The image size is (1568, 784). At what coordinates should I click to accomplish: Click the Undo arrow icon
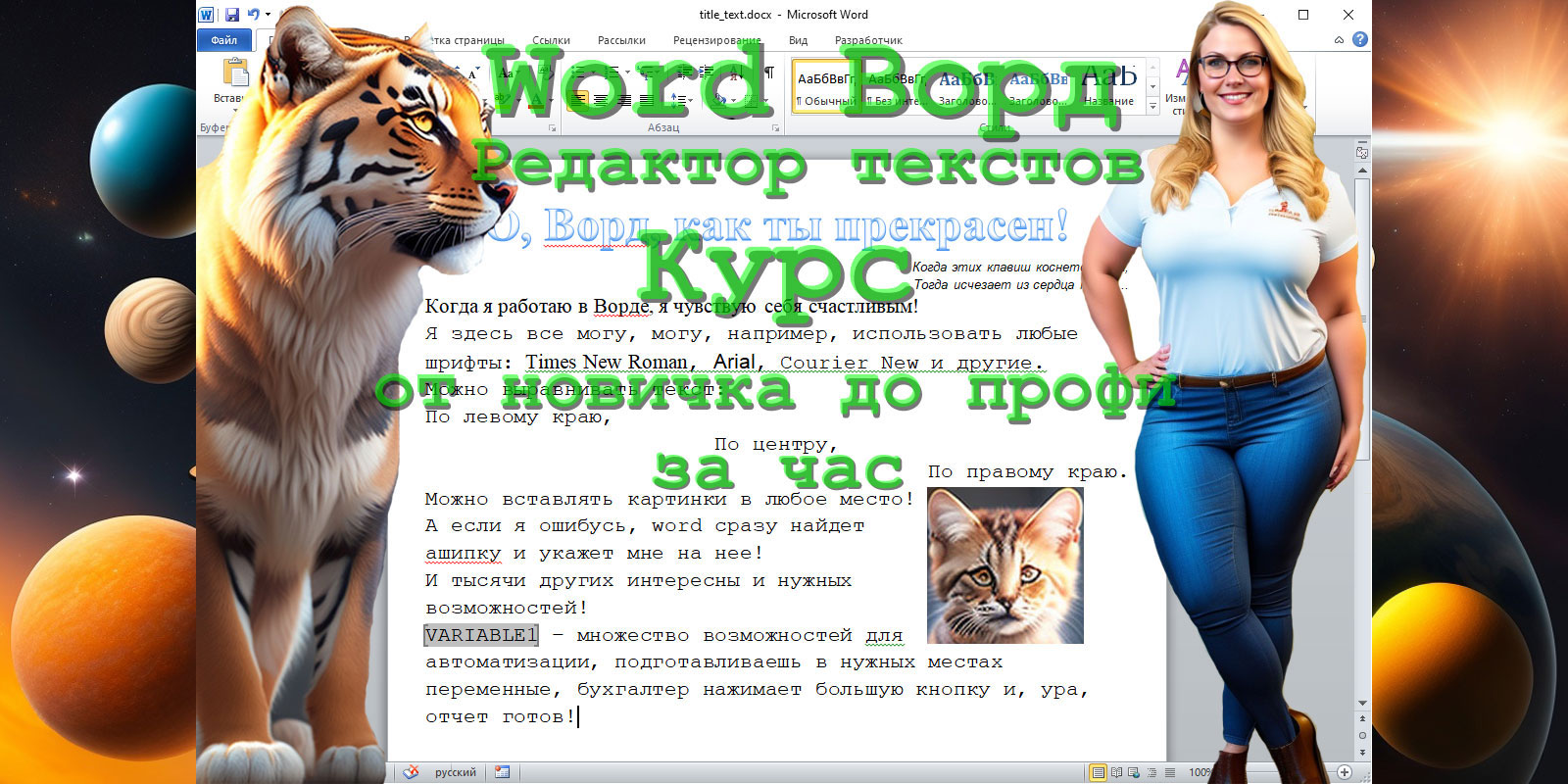(253, 15)
